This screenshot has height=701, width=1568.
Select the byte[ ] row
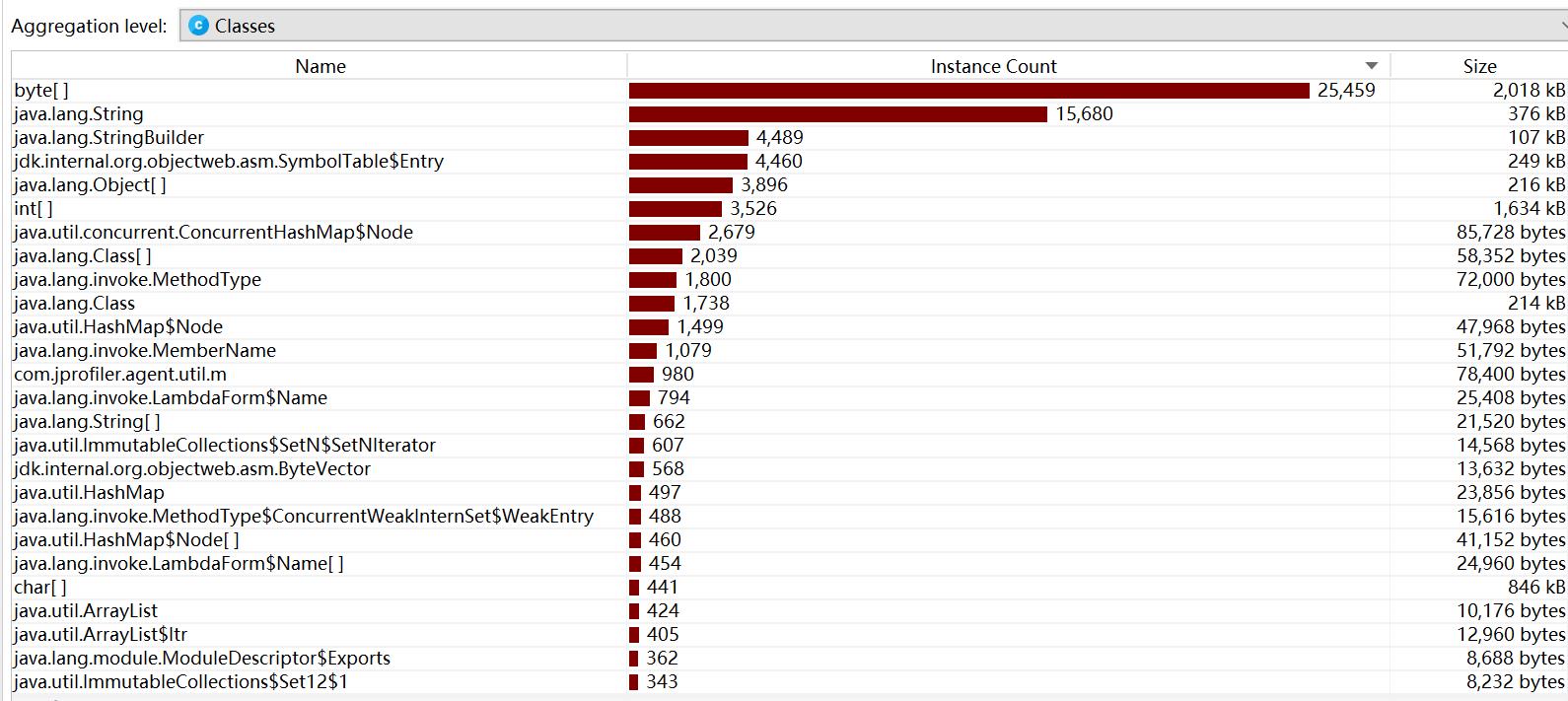[41, 90]
